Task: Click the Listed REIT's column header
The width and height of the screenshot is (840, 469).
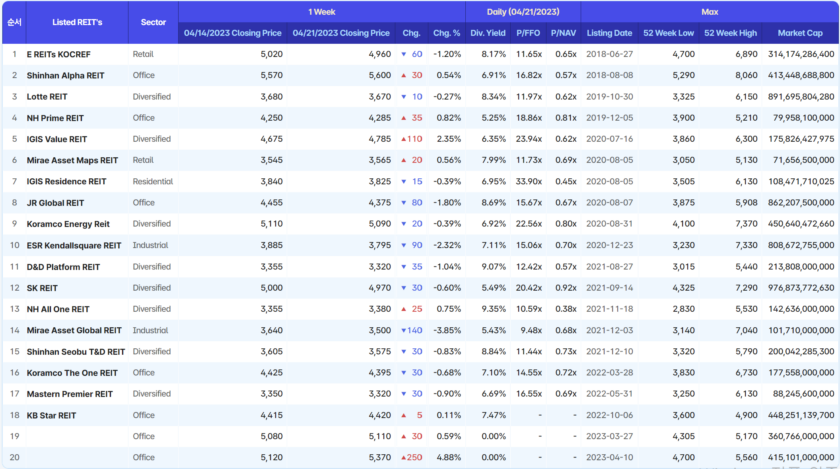Action: [77, 23]
